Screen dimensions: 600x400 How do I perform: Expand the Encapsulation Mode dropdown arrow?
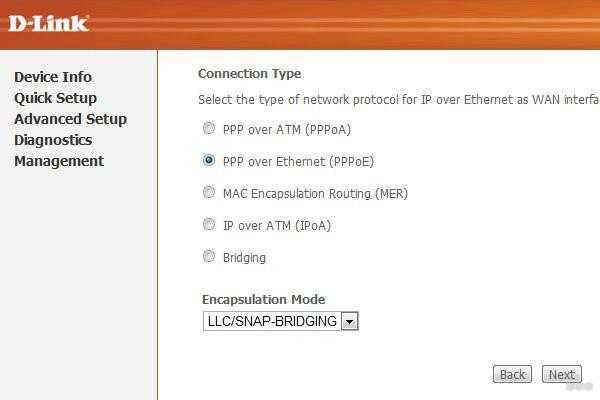pyautogui.click(x=349, y=321)
